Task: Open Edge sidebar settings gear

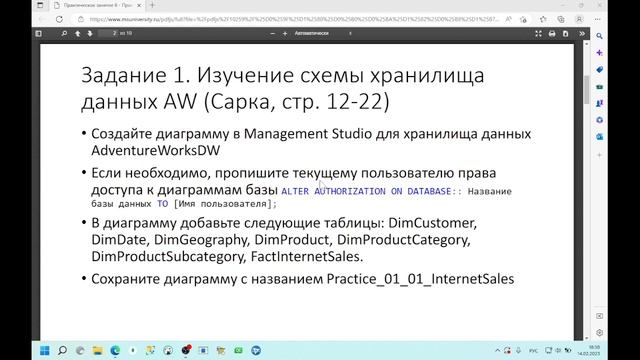Action: (599, 333)
